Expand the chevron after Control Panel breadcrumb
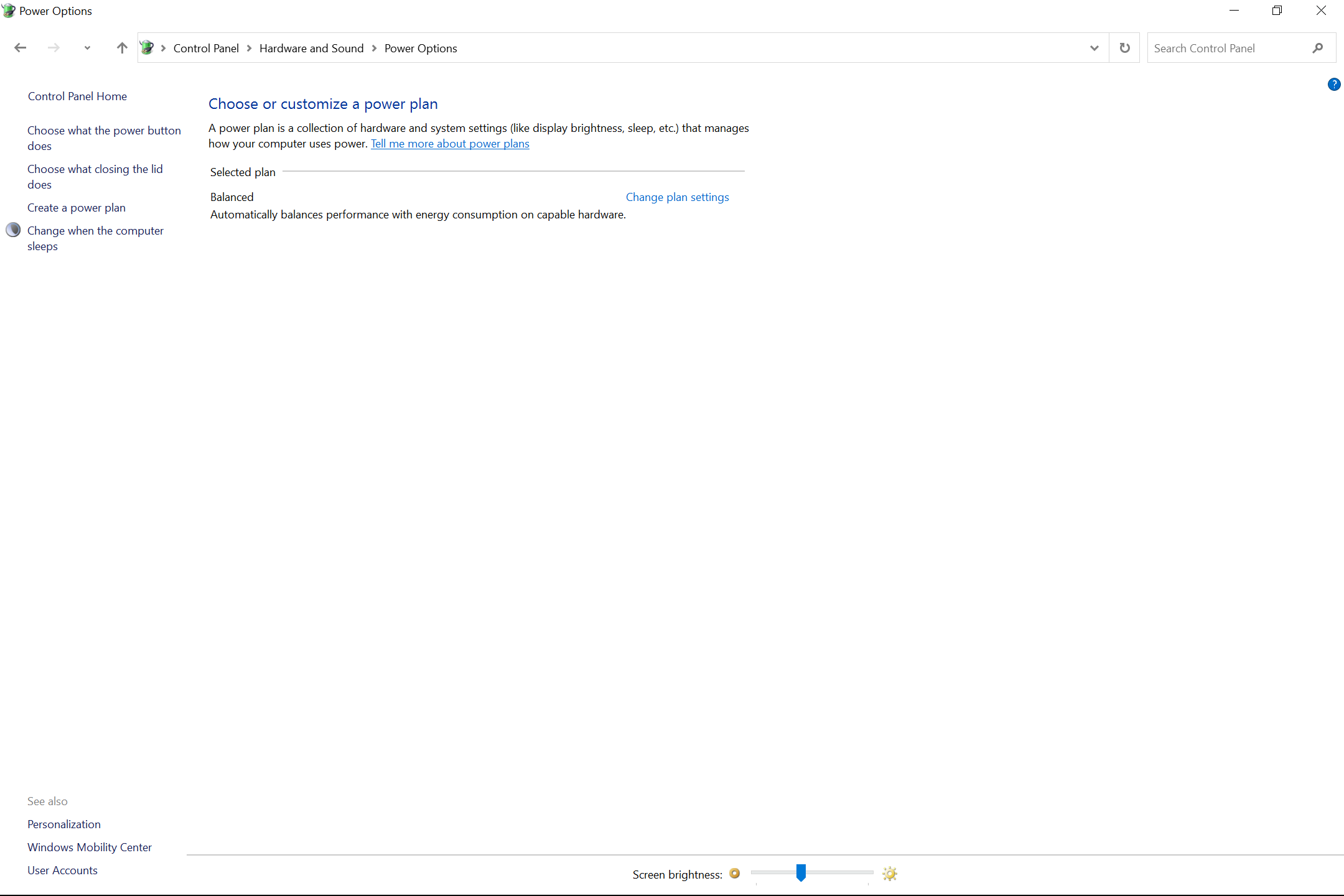The image size is (1344, 896). 249,49
